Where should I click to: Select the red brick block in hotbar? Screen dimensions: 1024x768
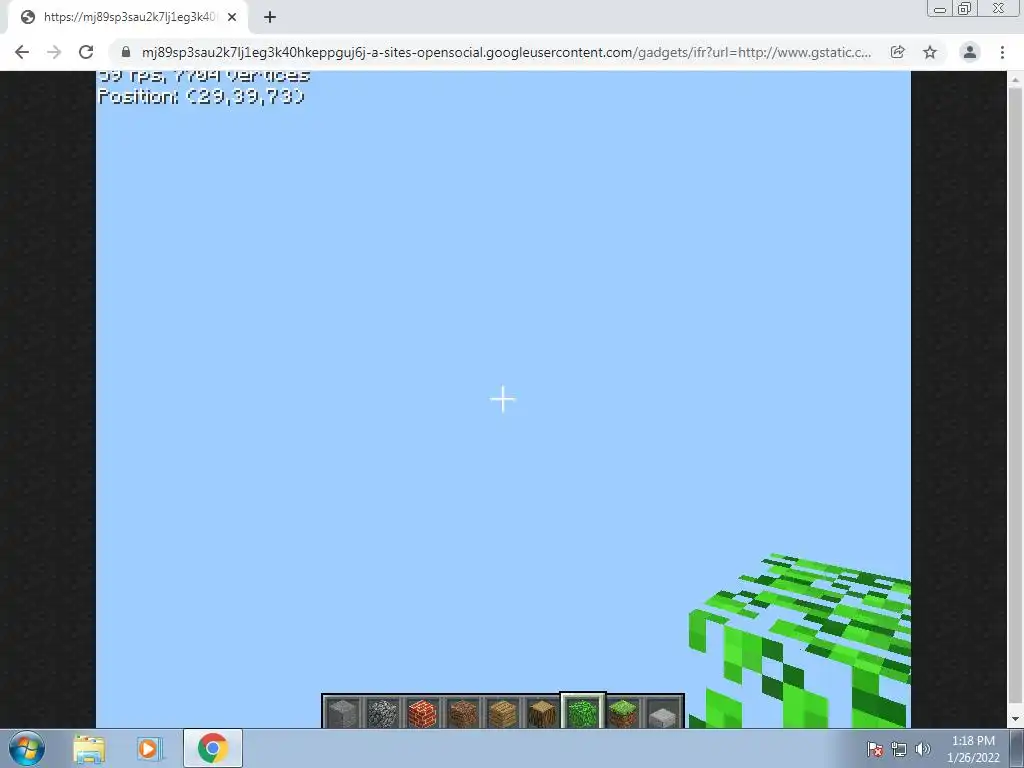[423, 712]
